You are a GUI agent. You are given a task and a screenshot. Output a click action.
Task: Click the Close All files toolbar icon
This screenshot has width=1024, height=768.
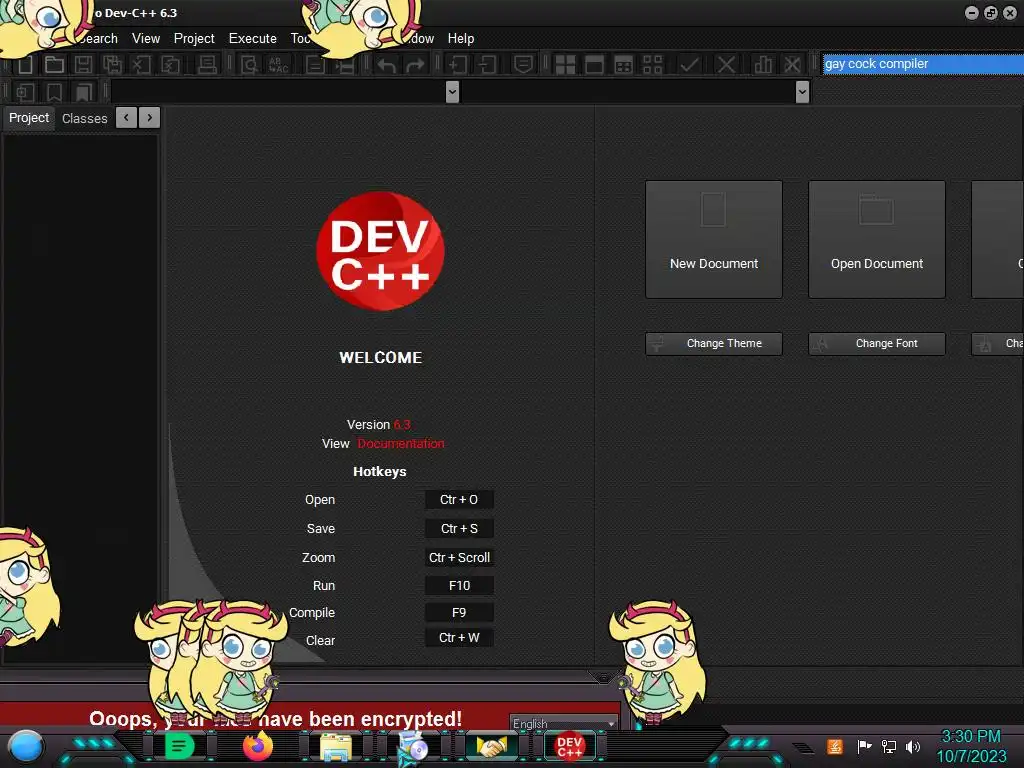coord(170,64)
